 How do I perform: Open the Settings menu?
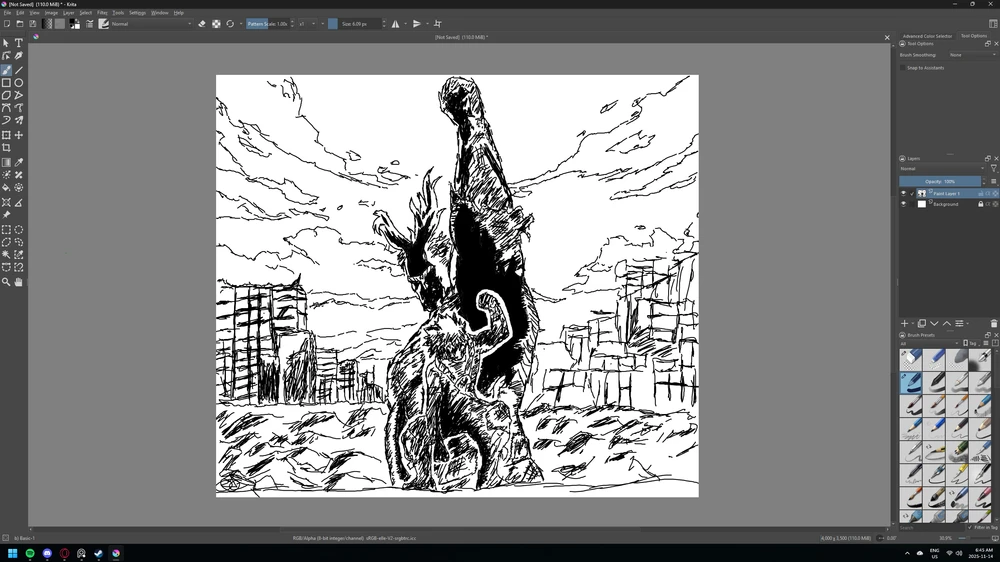137,13
